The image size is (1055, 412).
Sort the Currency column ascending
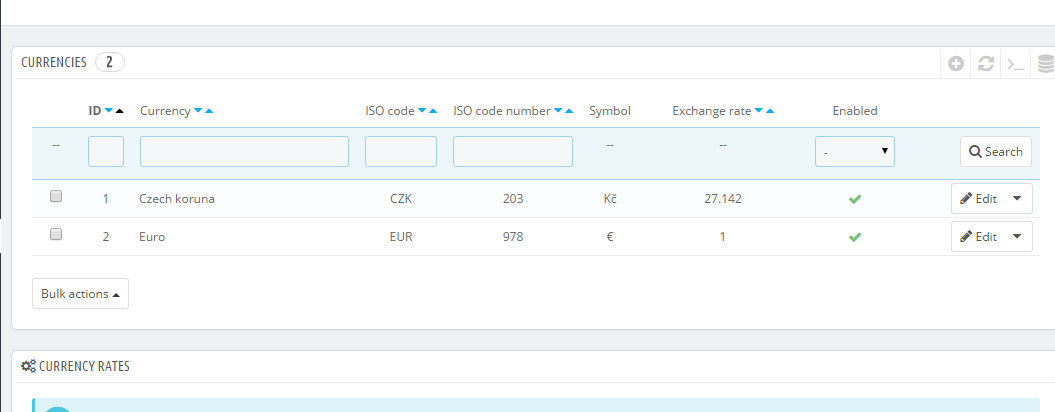pyautogui.click(x=209, y=111)
